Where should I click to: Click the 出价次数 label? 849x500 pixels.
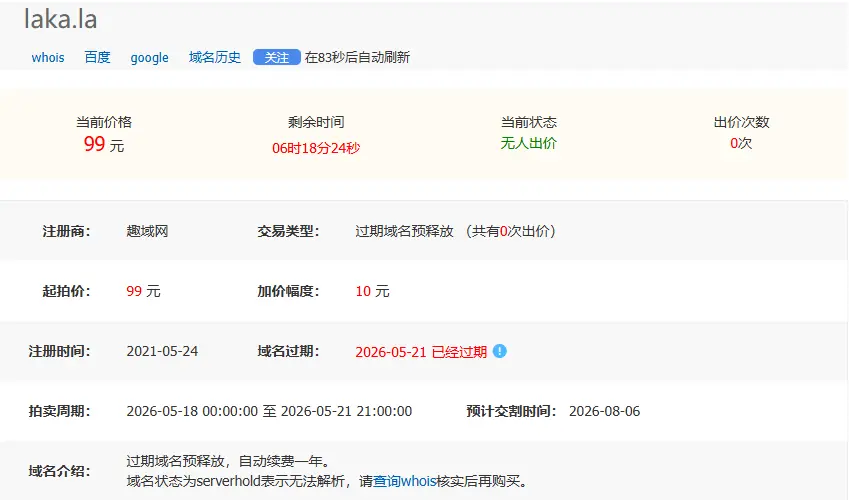741,122
